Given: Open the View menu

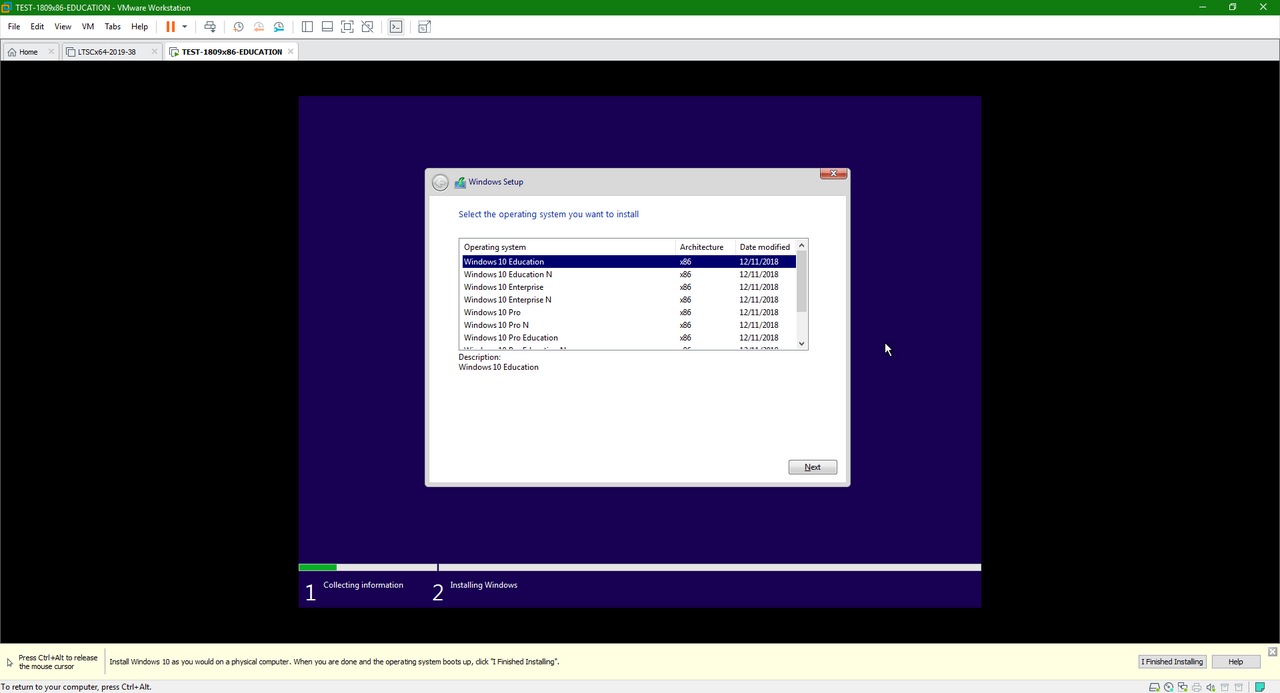Looking at the screenshot, I should 63,27.
